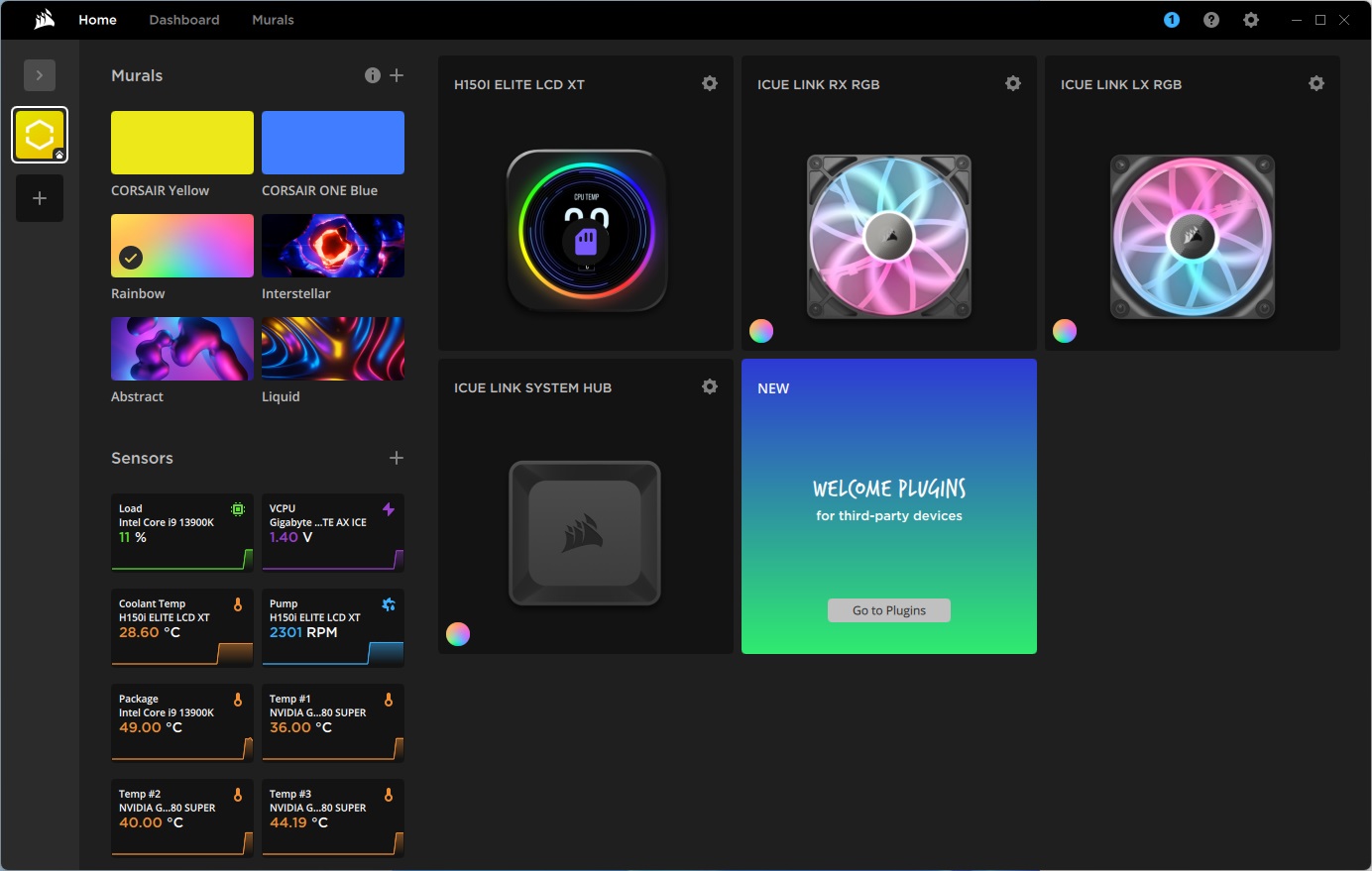This screenshot has height=871, width=1372.
Task: Open the help question mark icon
Action: click(x=1211, y=20)
